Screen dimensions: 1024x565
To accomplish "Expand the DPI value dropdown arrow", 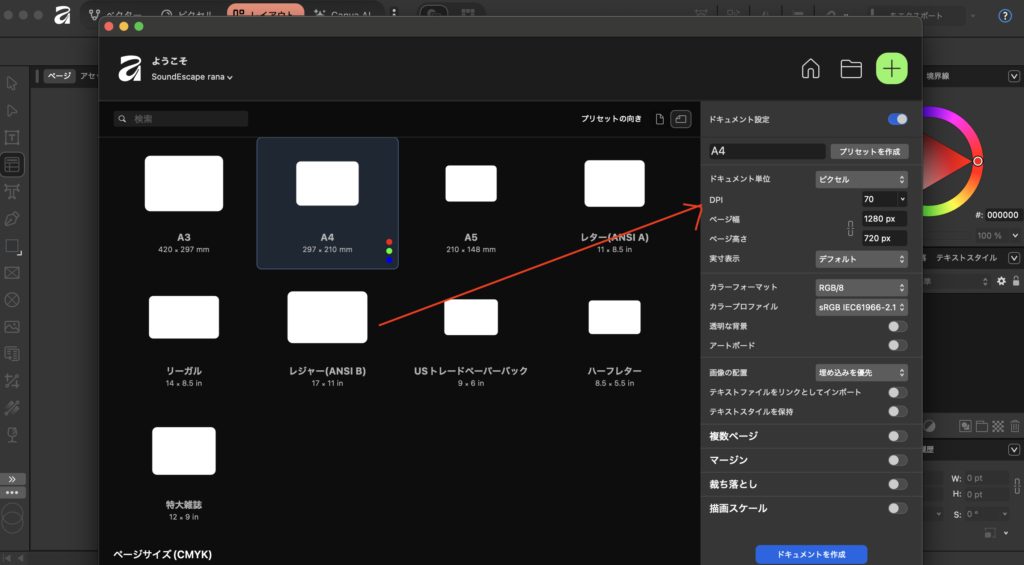I will [902, 199].
